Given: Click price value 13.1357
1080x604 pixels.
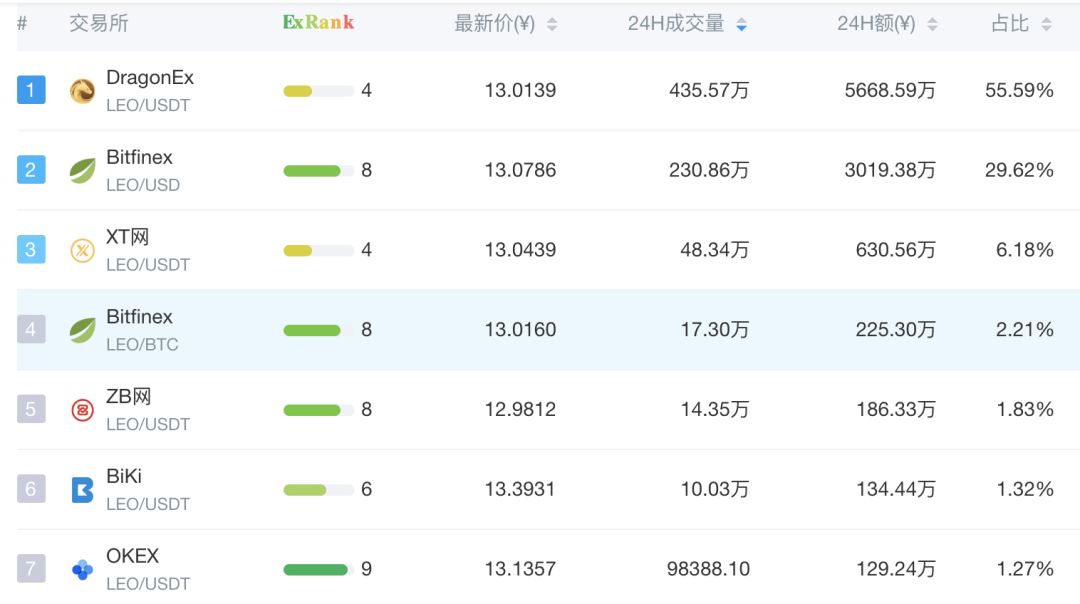Looking at the screenshot, I should tap(520, 569).
